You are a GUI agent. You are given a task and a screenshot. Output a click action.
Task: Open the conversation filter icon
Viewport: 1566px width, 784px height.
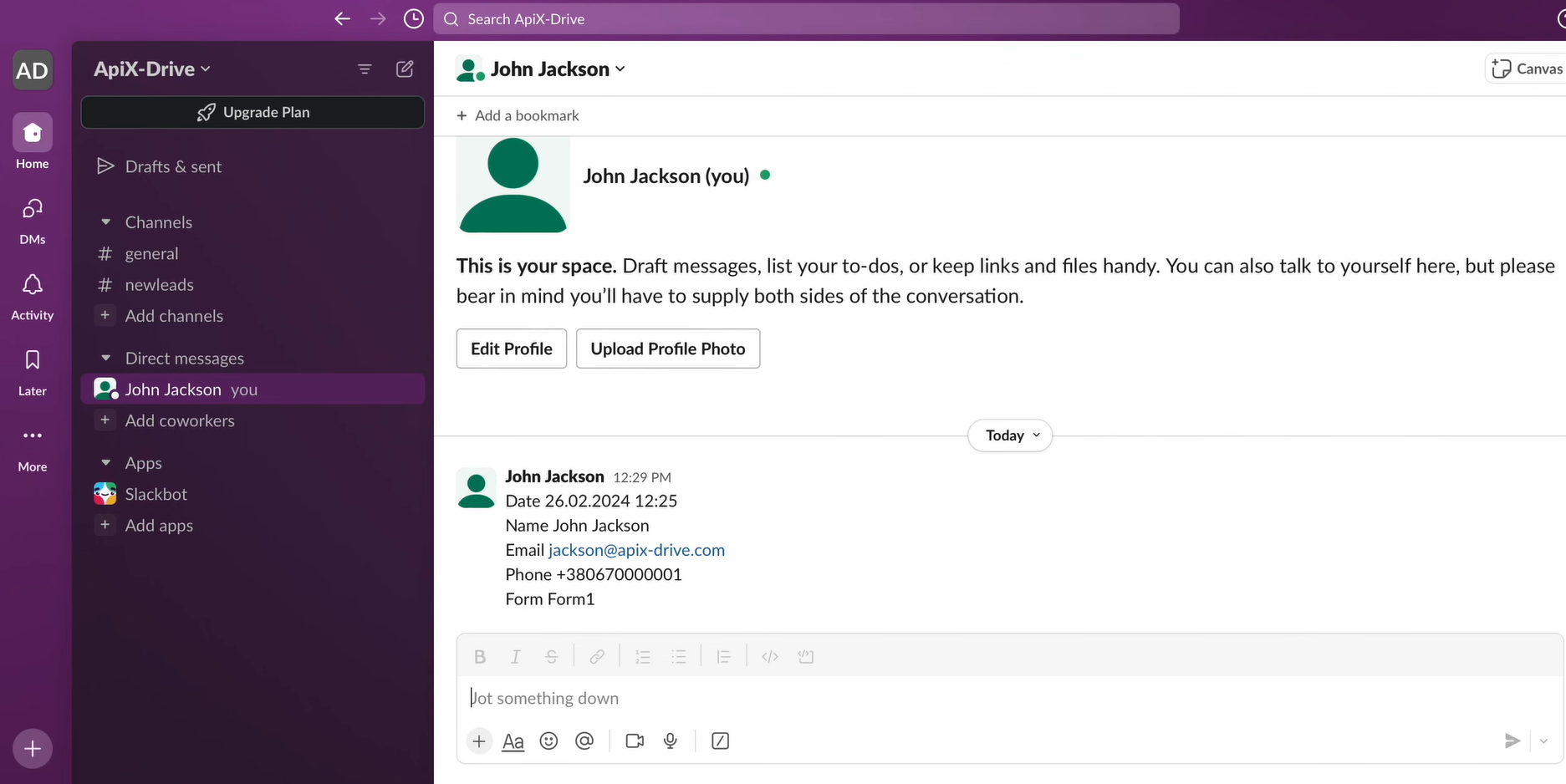tap(365, 69)
